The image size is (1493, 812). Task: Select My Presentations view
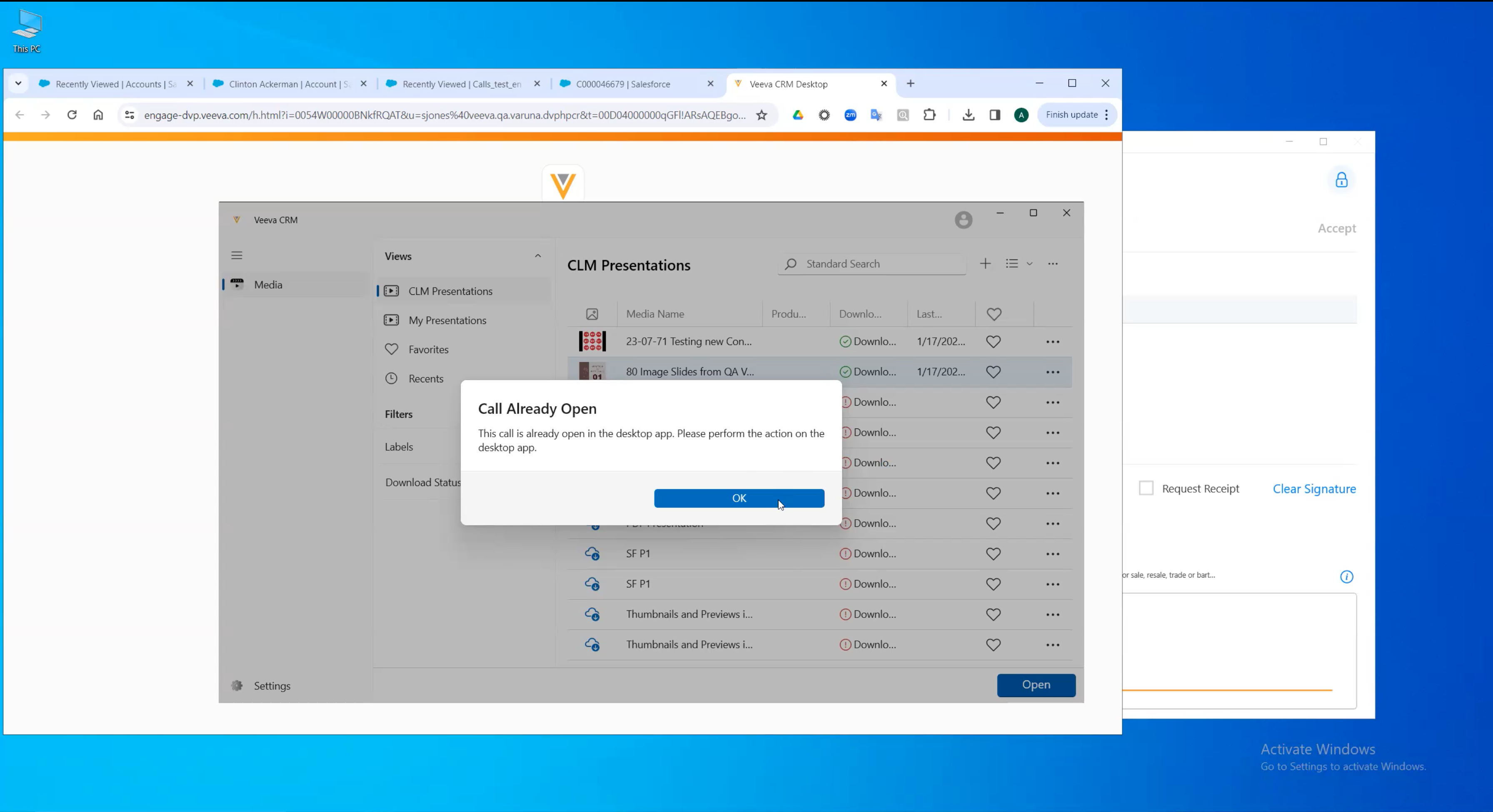[x=447, y=320]
